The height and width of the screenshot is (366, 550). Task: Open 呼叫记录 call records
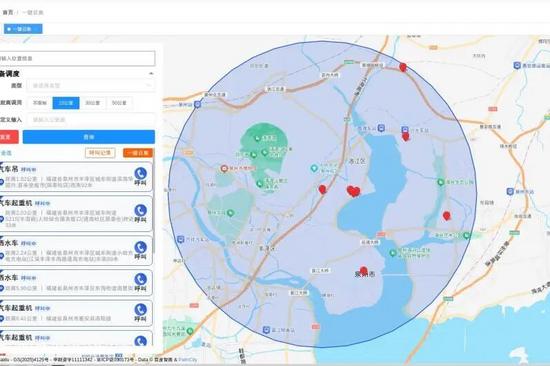point(100,153)
